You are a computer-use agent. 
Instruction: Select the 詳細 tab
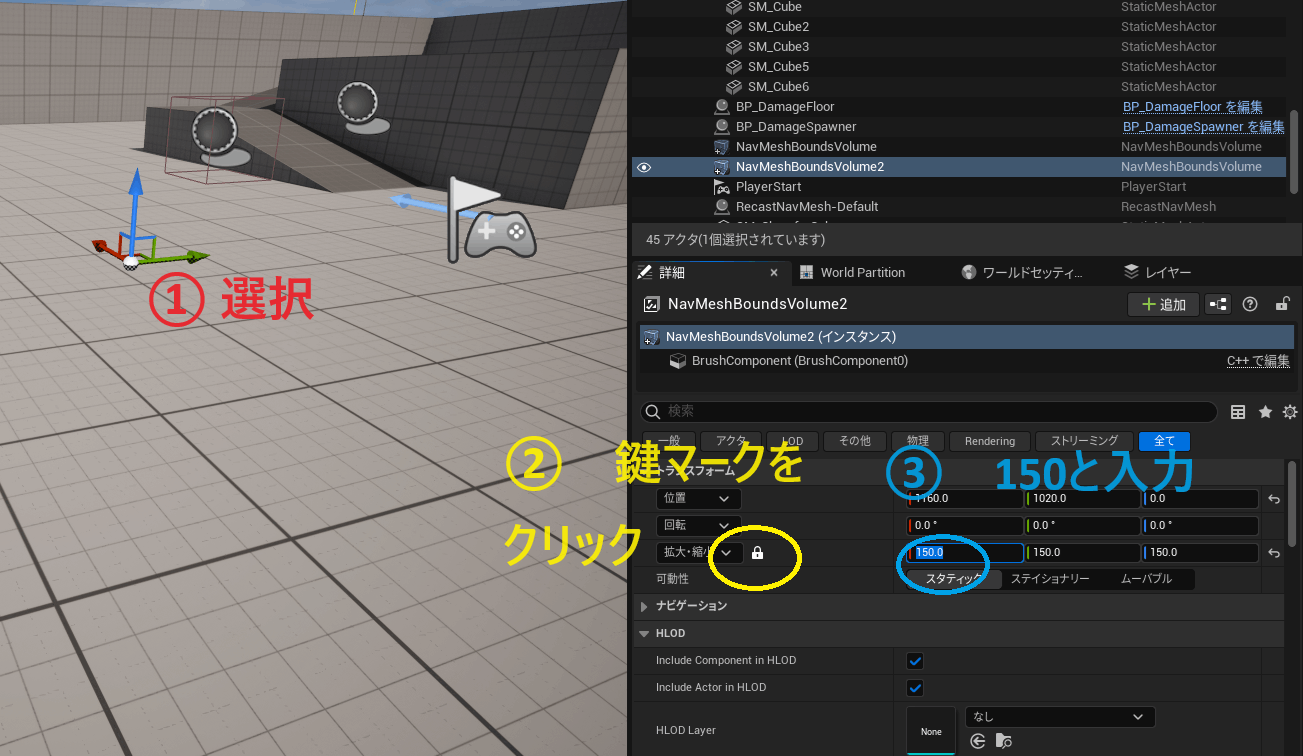point(712,272)
